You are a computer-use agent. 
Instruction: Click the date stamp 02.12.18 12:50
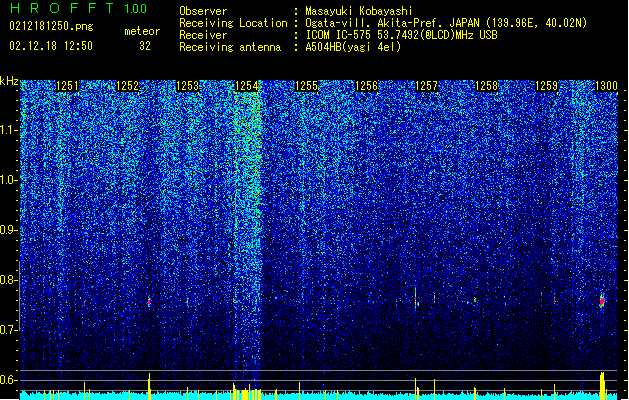(51, 46)
